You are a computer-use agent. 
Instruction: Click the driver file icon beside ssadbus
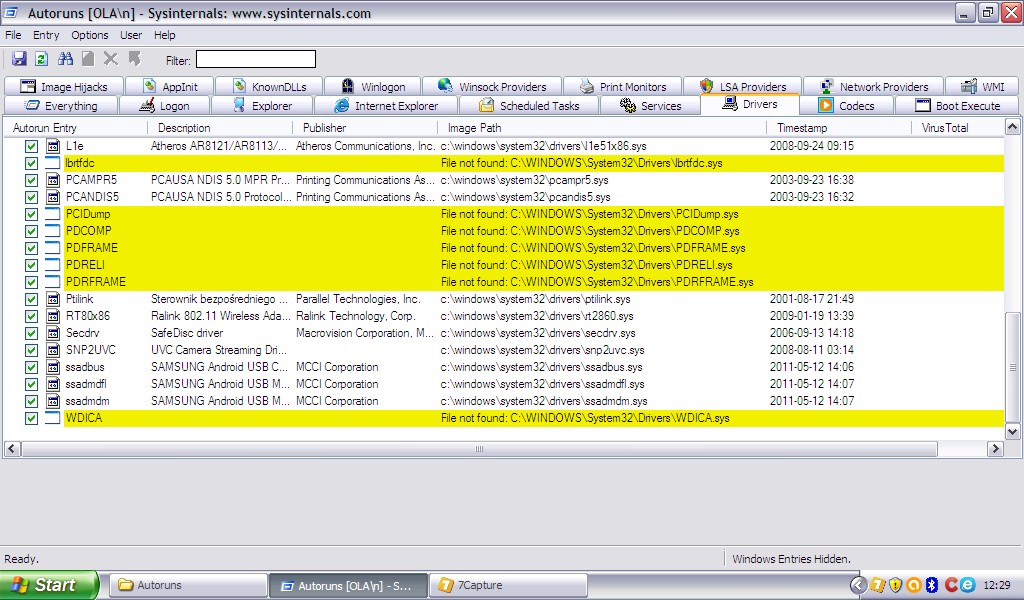53,367
